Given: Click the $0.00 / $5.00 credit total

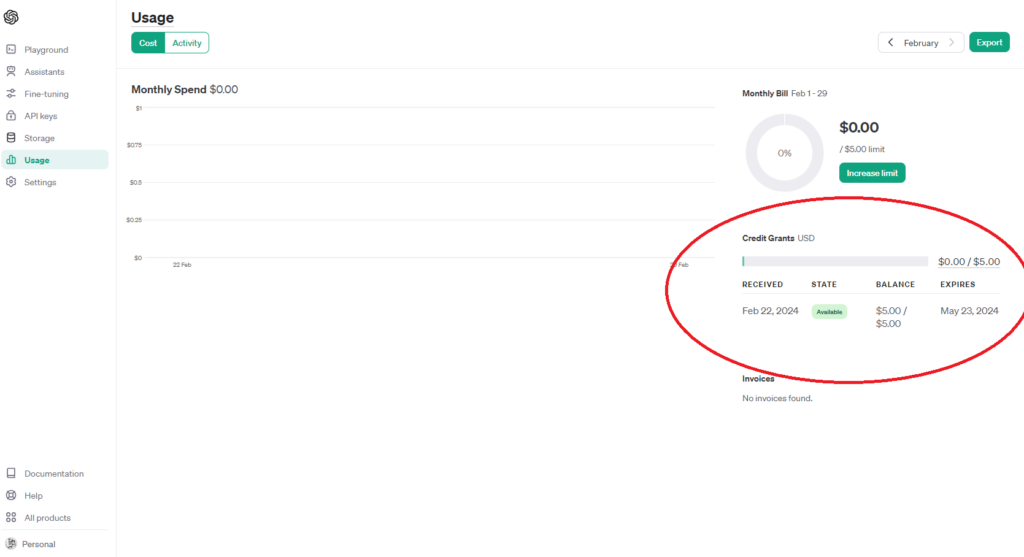Looking at the screenshot, I should 968,262.
